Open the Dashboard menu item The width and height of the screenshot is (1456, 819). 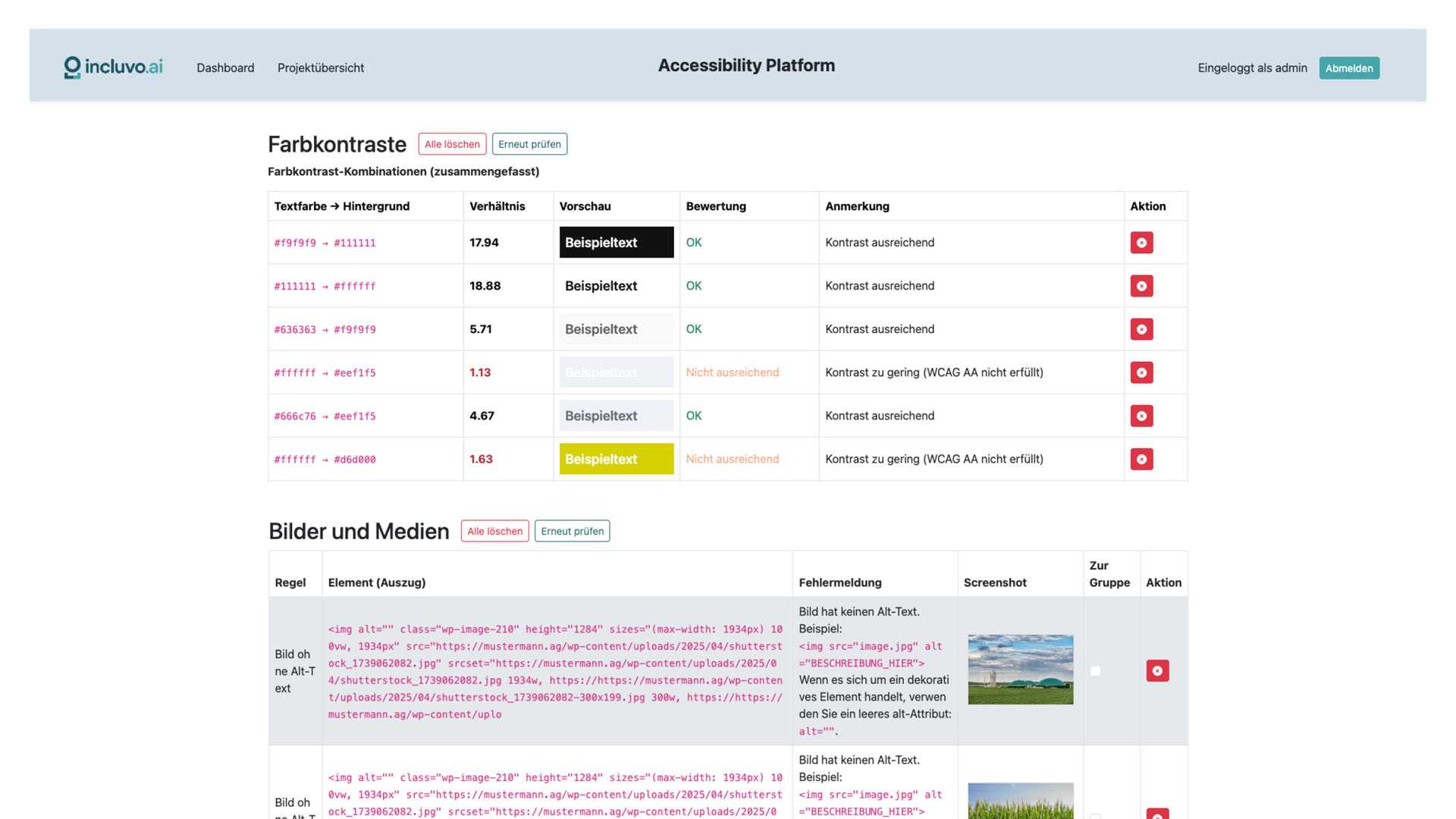225,67
